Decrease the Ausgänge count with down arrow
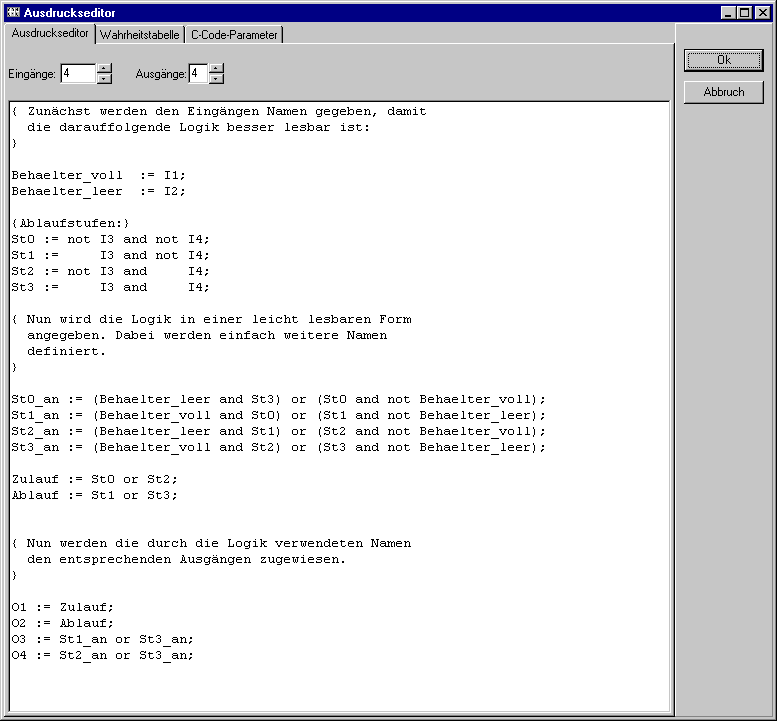The height and width of the screenshot is (721, 777). 216,78
